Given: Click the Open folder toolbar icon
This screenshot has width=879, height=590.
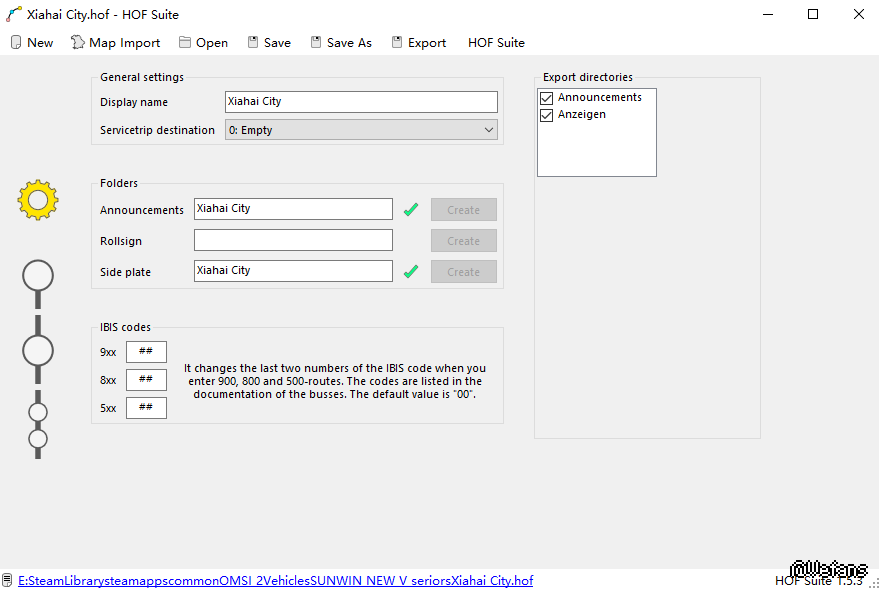Looking at the screenshot, I should [x=185, y=43].
